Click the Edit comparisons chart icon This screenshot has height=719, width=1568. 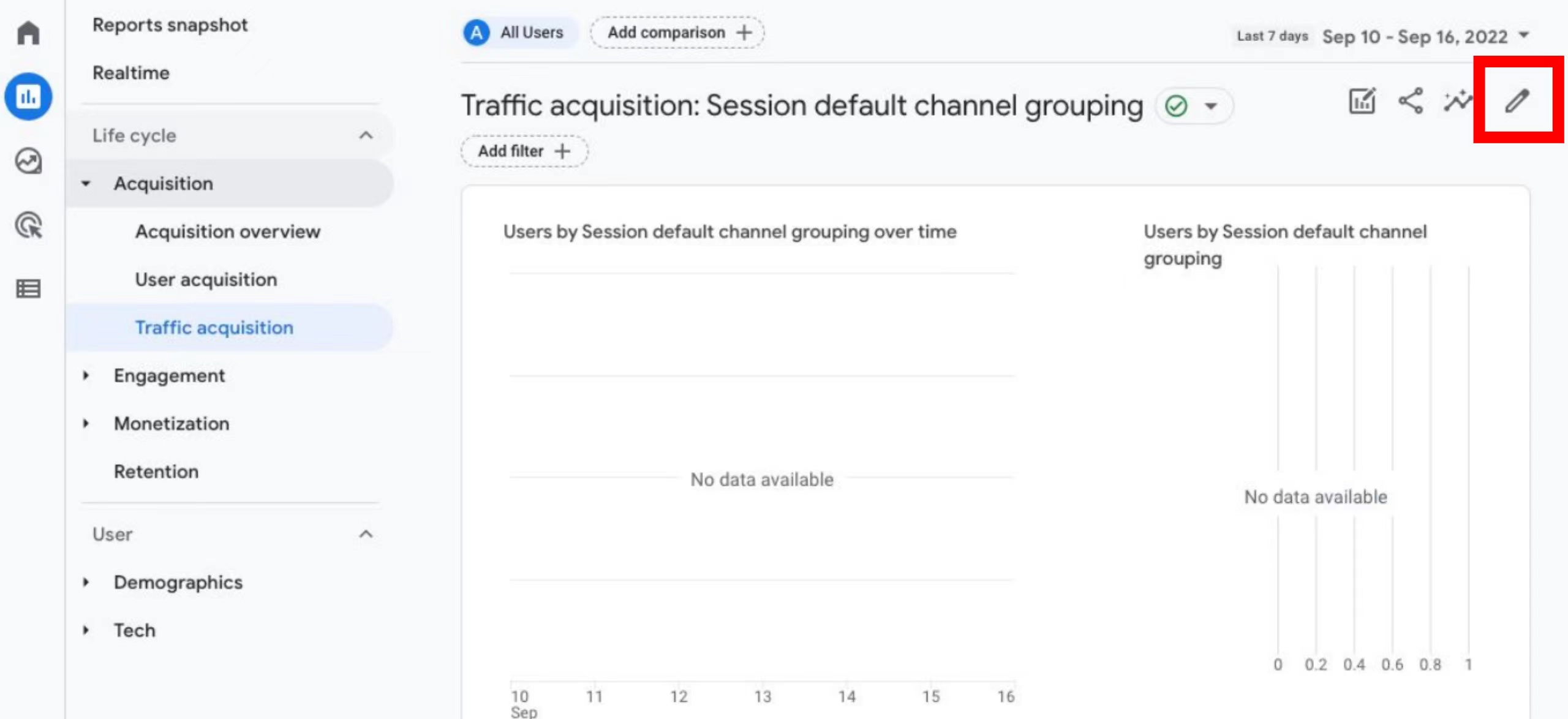(1362, 101)
